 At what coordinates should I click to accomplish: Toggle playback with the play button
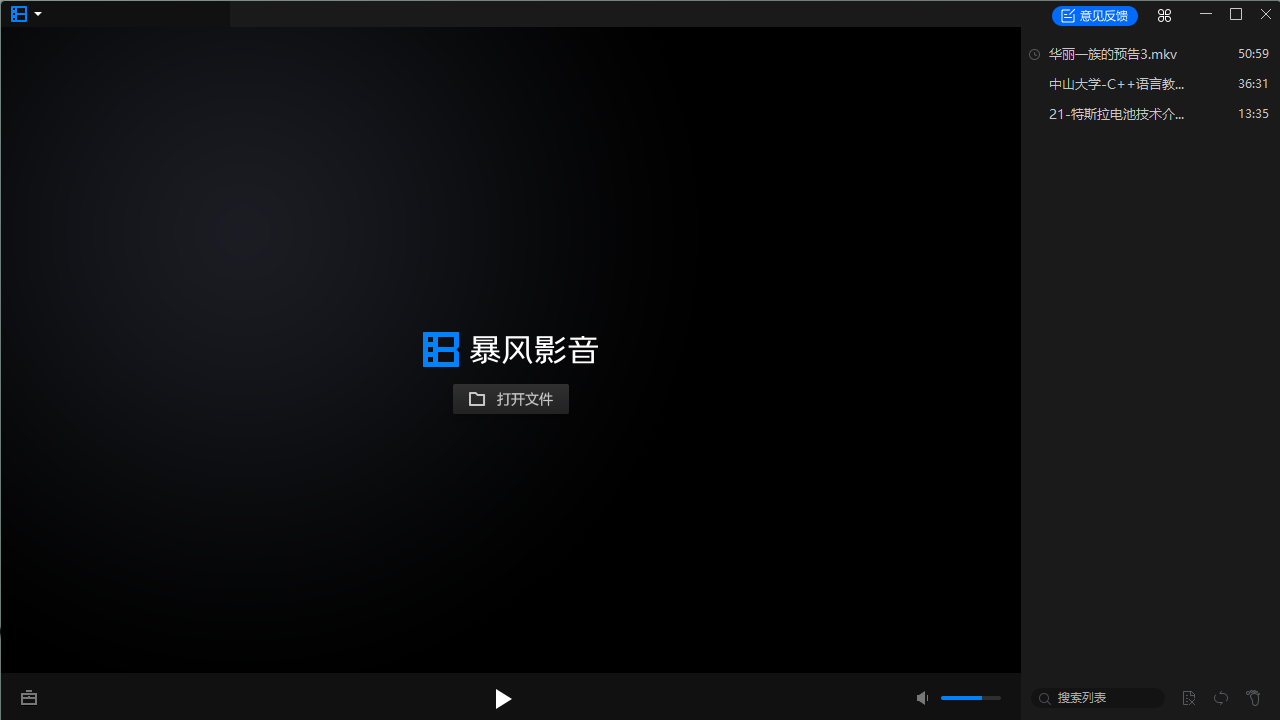click(503, 698)
